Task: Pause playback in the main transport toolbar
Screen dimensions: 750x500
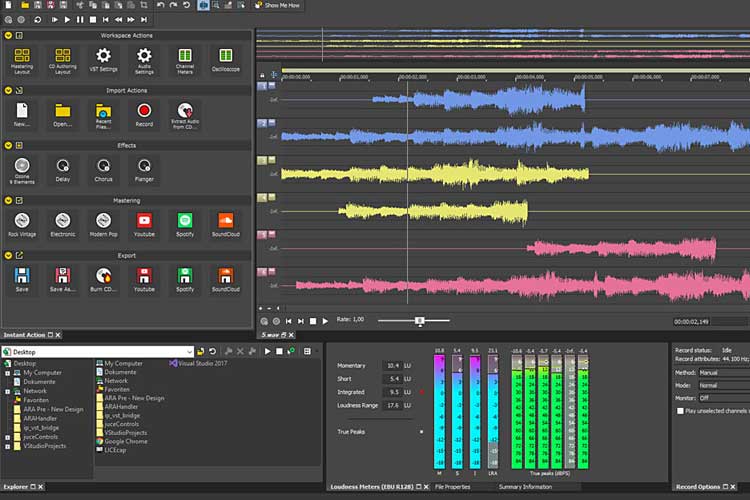Action: 80,20
